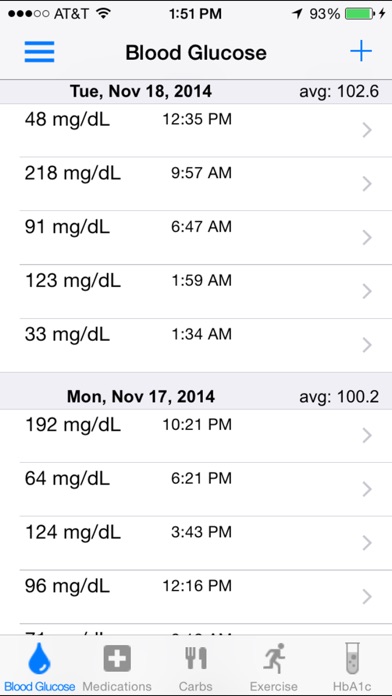Image resolution: width=392 pixels, height=696 pixels.
Task: Select the Blood Glucose droplet icon
Action: coord(40,658)
